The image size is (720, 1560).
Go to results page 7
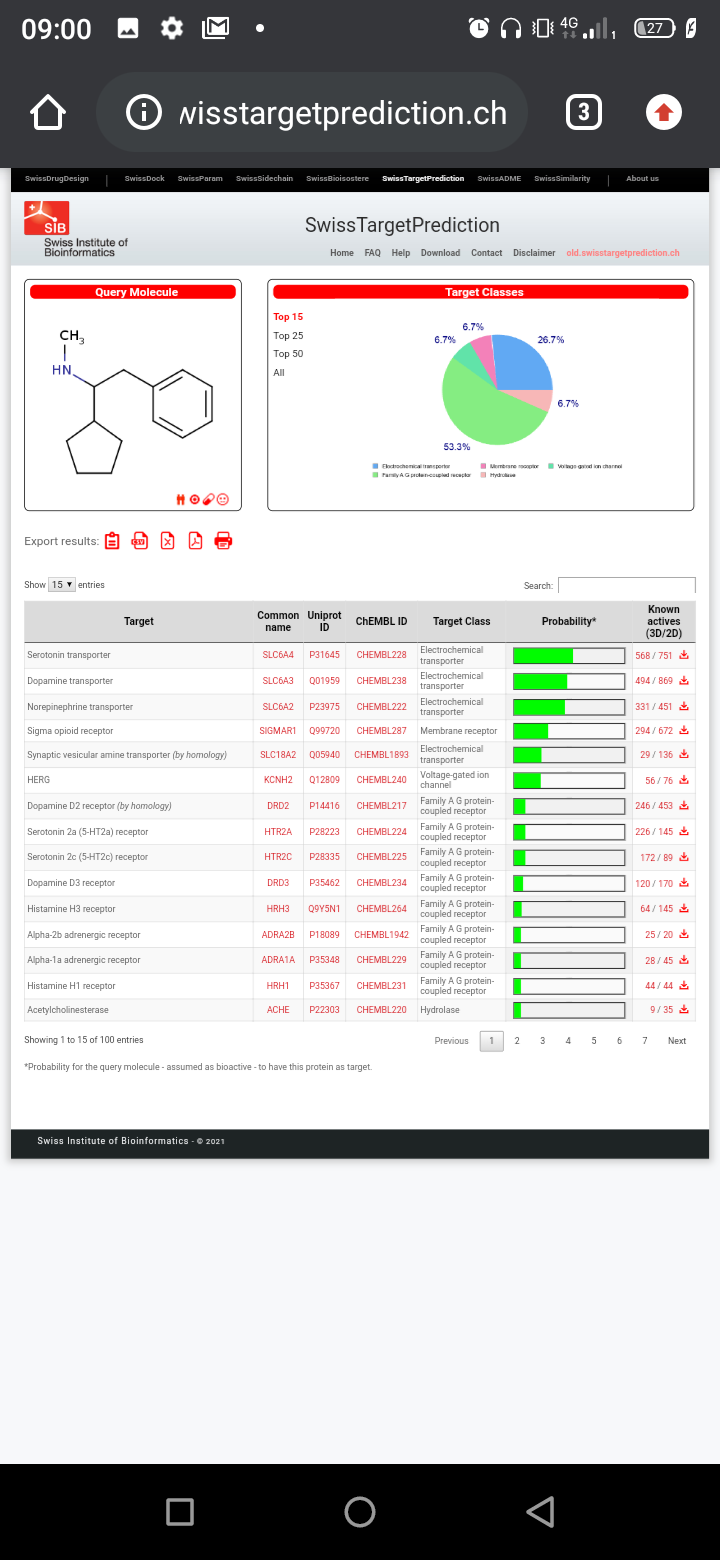click(x=645, y=1041)
